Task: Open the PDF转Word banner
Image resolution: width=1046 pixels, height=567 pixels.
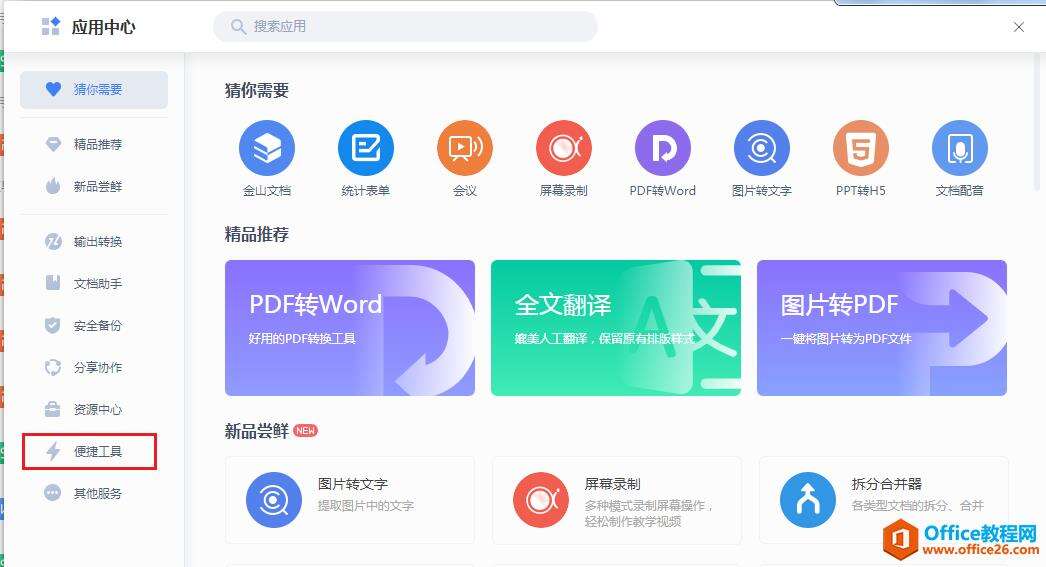Action: 350,328
